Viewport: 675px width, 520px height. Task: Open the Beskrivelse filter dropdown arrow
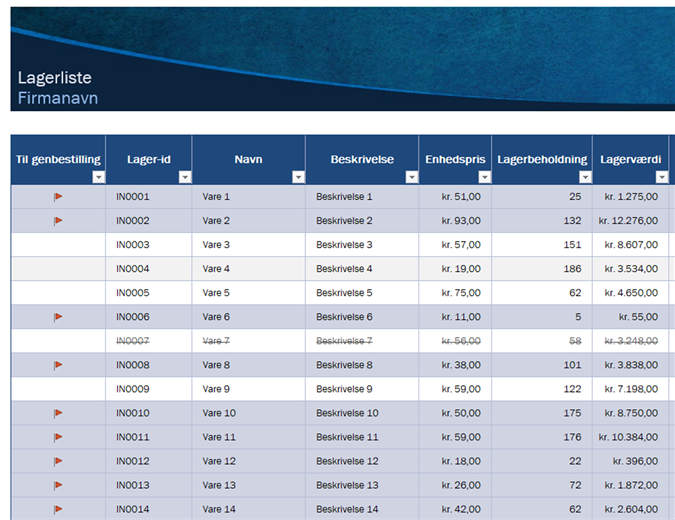coord(411,177)
